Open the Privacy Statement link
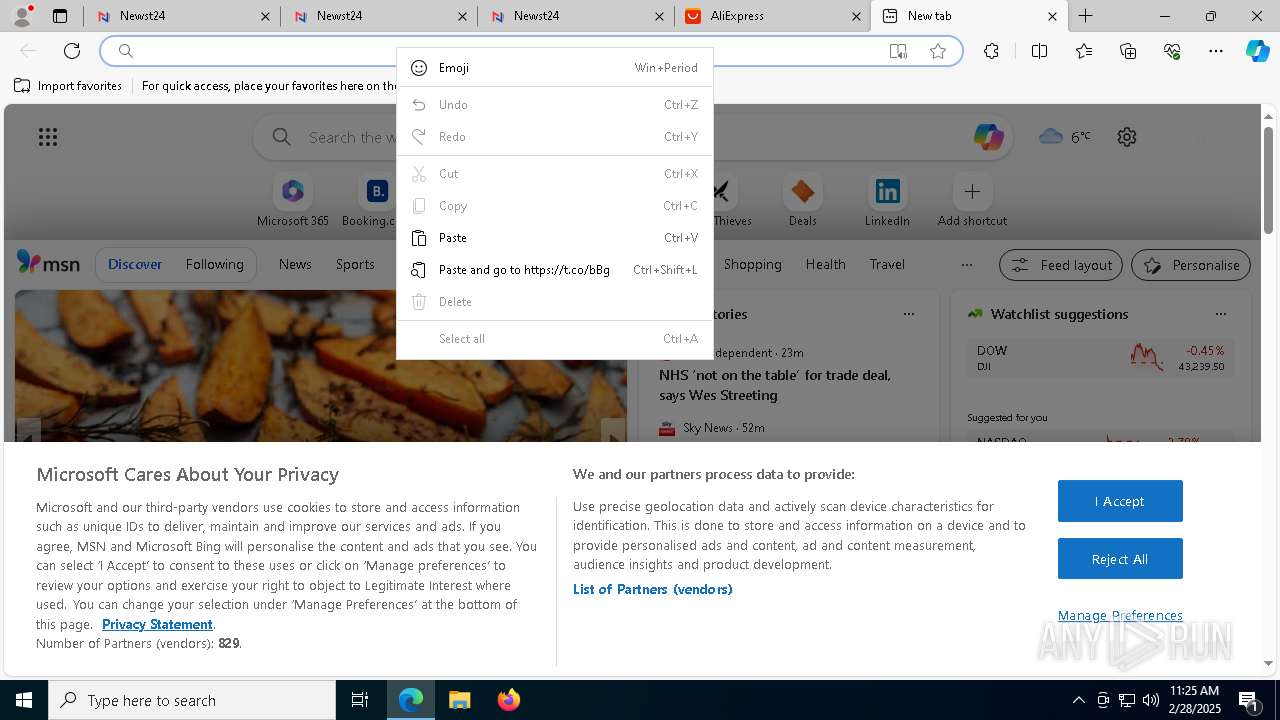 pyautogui.click(x=157, y=624)
